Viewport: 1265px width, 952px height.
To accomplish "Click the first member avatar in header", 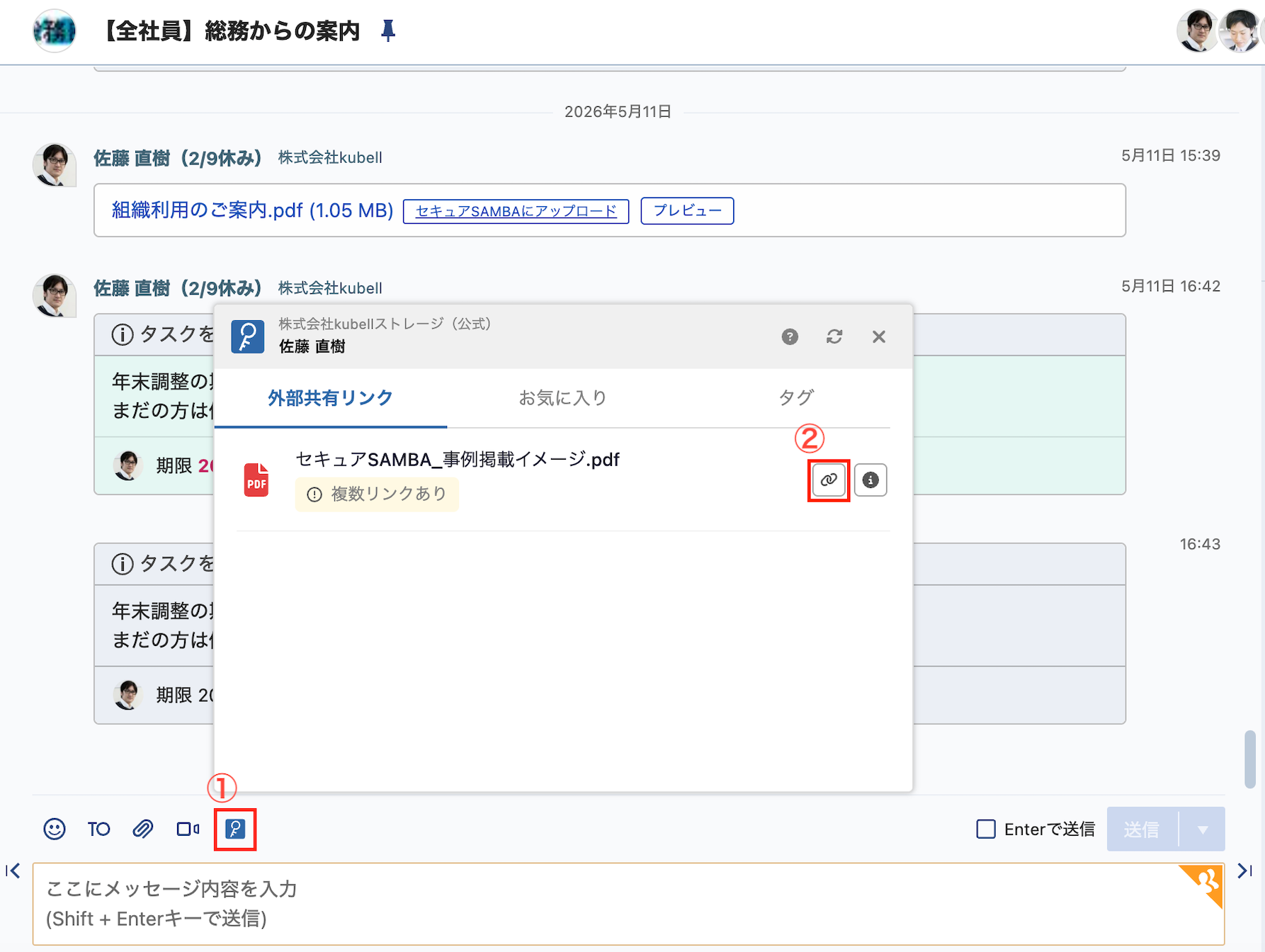I will pyautogui.click(x=1198, y=30).
